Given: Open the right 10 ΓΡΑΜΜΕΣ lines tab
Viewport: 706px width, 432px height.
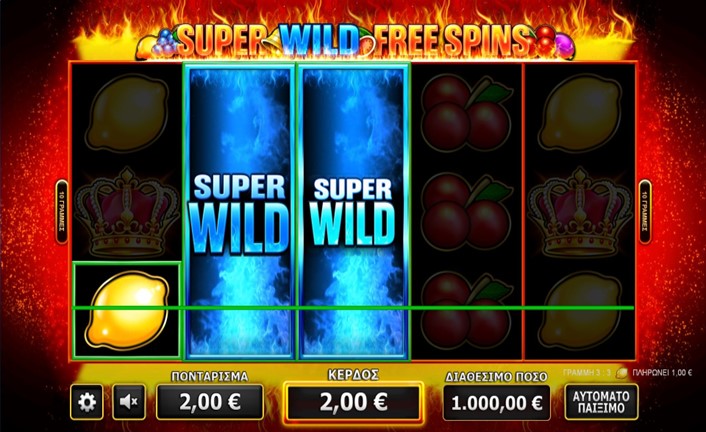Looking at the screenshot, I should tap(645, 211).
